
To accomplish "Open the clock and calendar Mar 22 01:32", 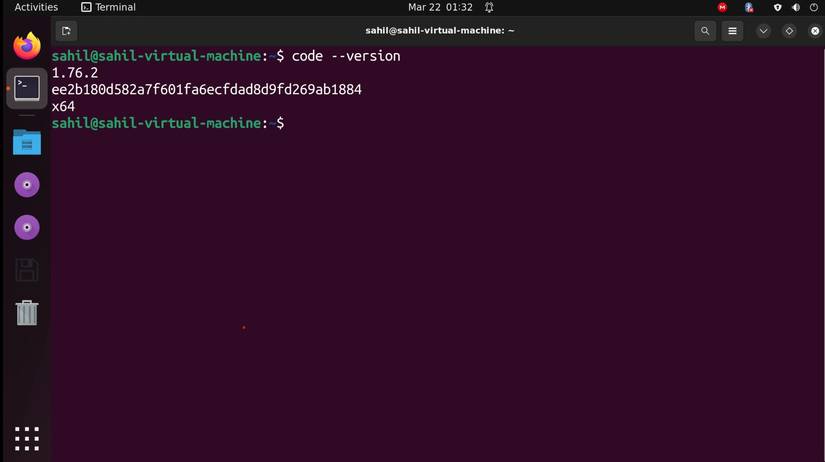I will 440,7.
